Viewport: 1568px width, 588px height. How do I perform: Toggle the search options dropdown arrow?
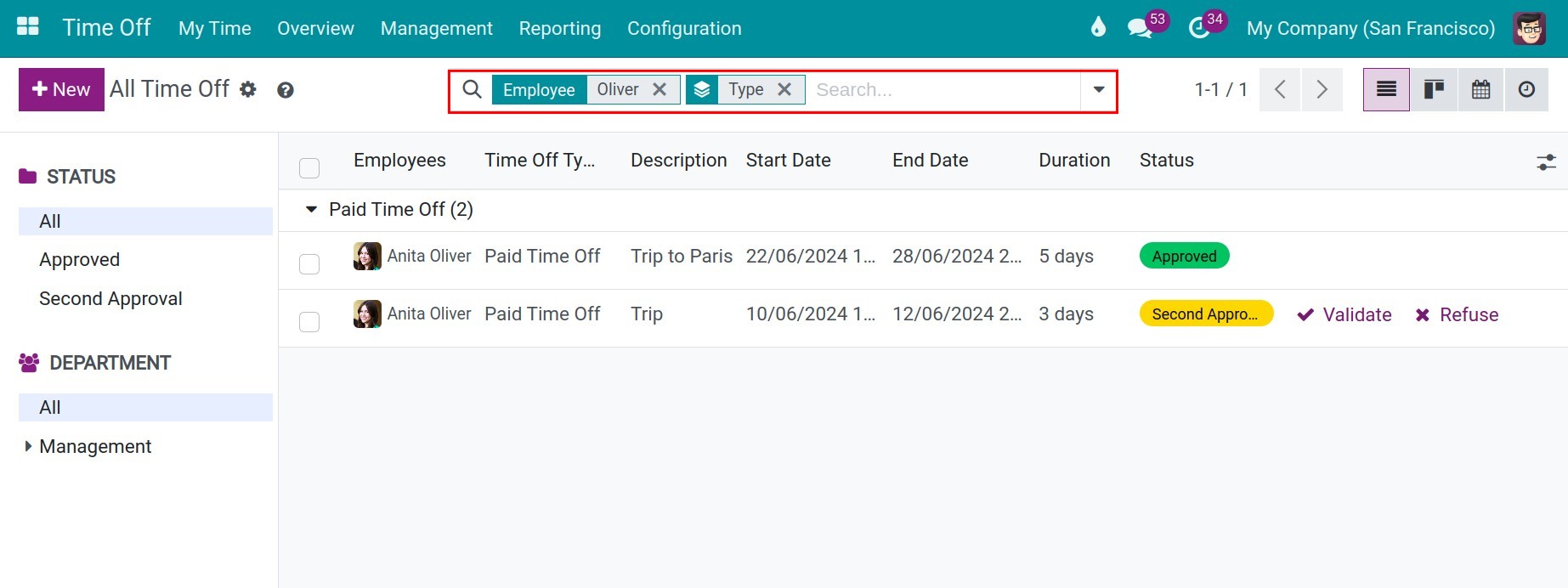(x=1099, y=89)
